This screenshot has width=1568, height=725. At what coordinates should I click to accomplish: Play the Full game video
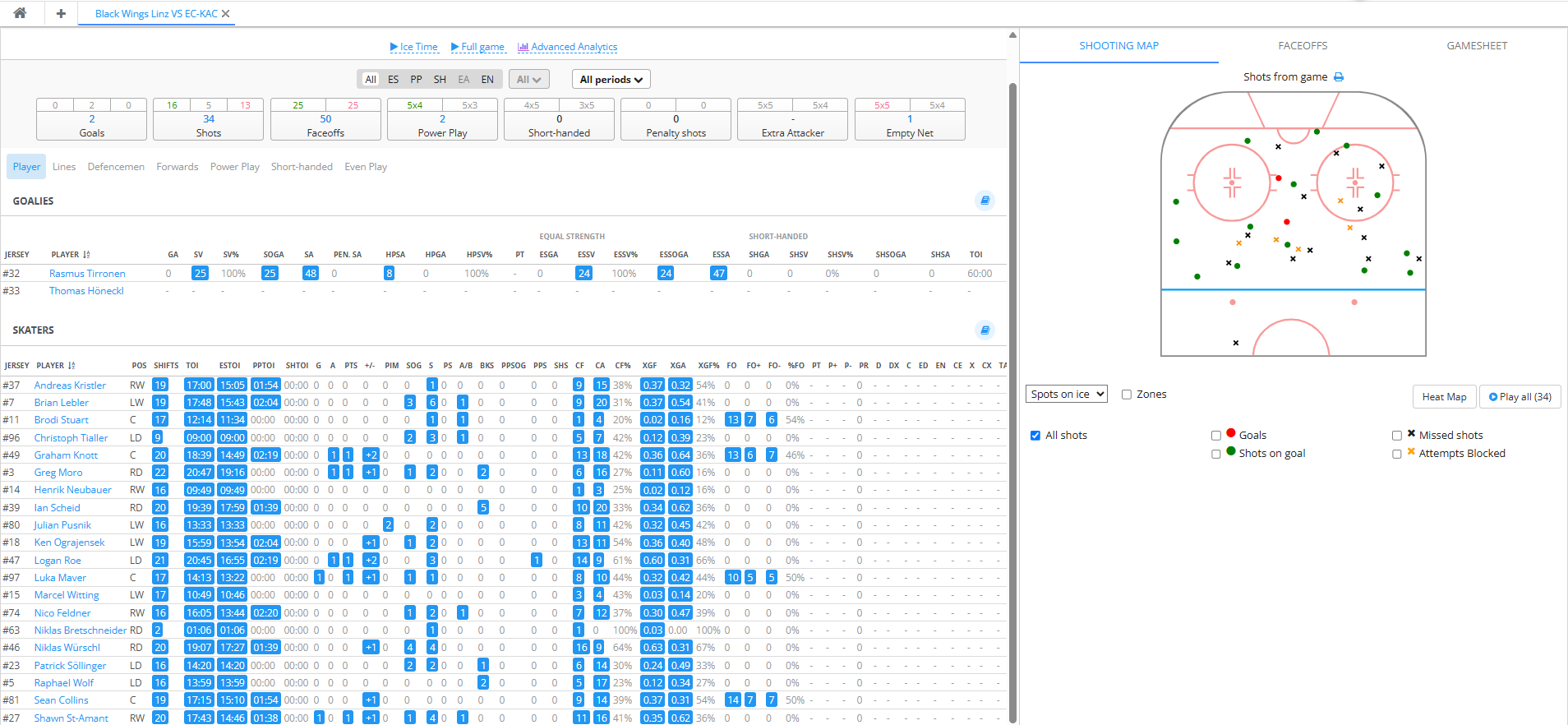pyautogui.click(x=477, y=47)
